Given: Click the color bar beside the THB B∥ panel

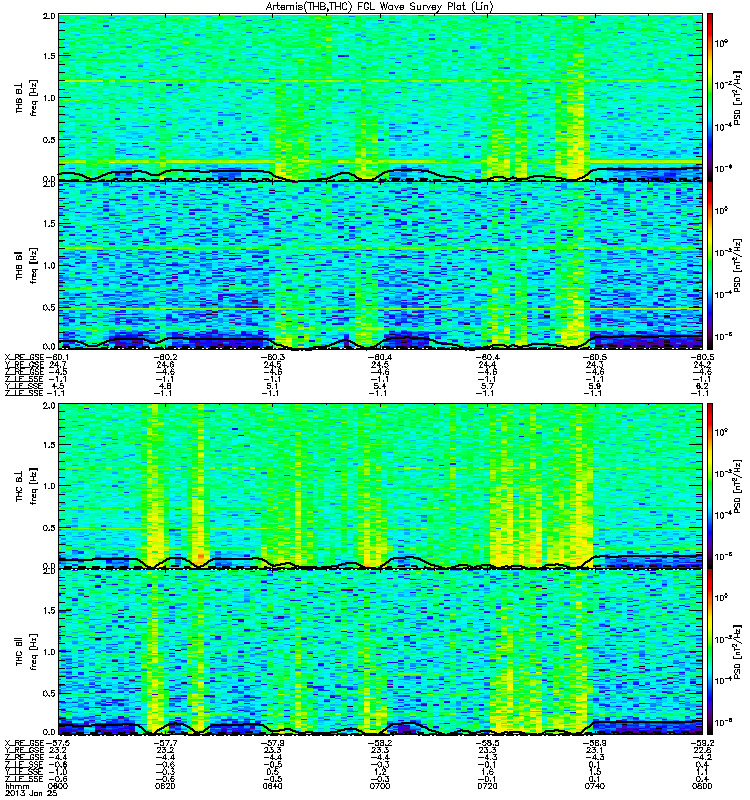Looking at the screenshot, I should [709, 265].
